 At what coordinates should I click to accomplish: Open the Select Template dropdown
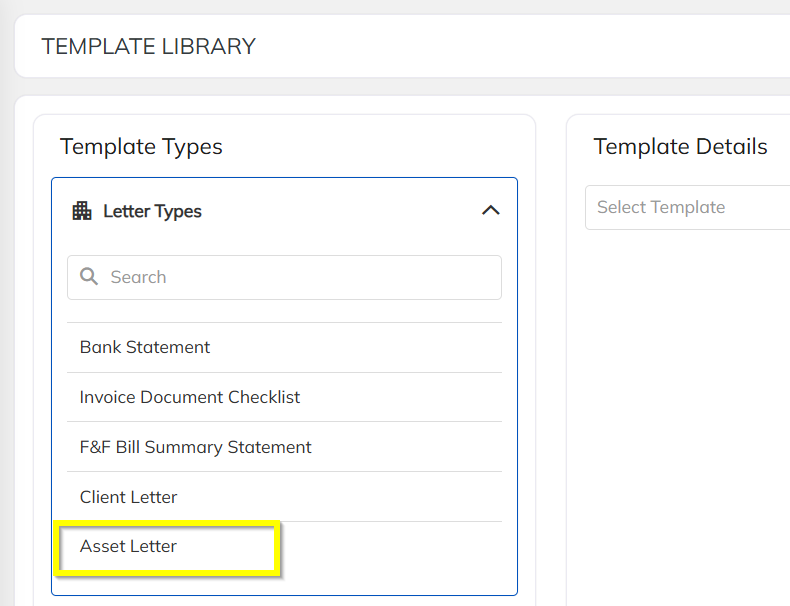688,207
